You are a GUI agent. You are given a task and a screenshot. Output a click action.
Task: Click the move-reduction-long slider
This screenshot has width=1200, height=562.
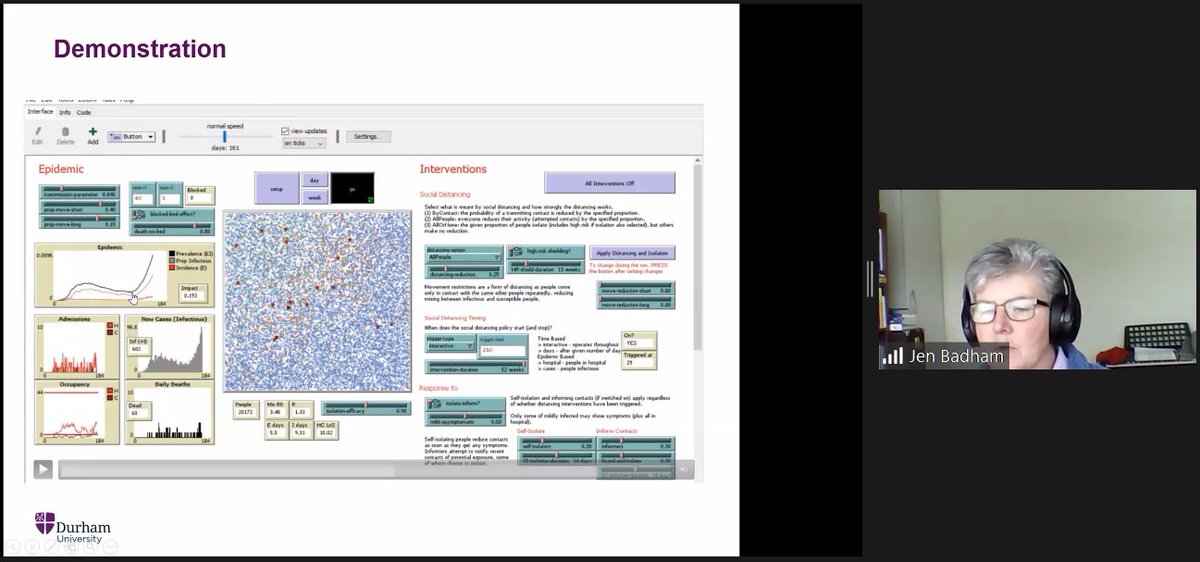click(635, 303)
